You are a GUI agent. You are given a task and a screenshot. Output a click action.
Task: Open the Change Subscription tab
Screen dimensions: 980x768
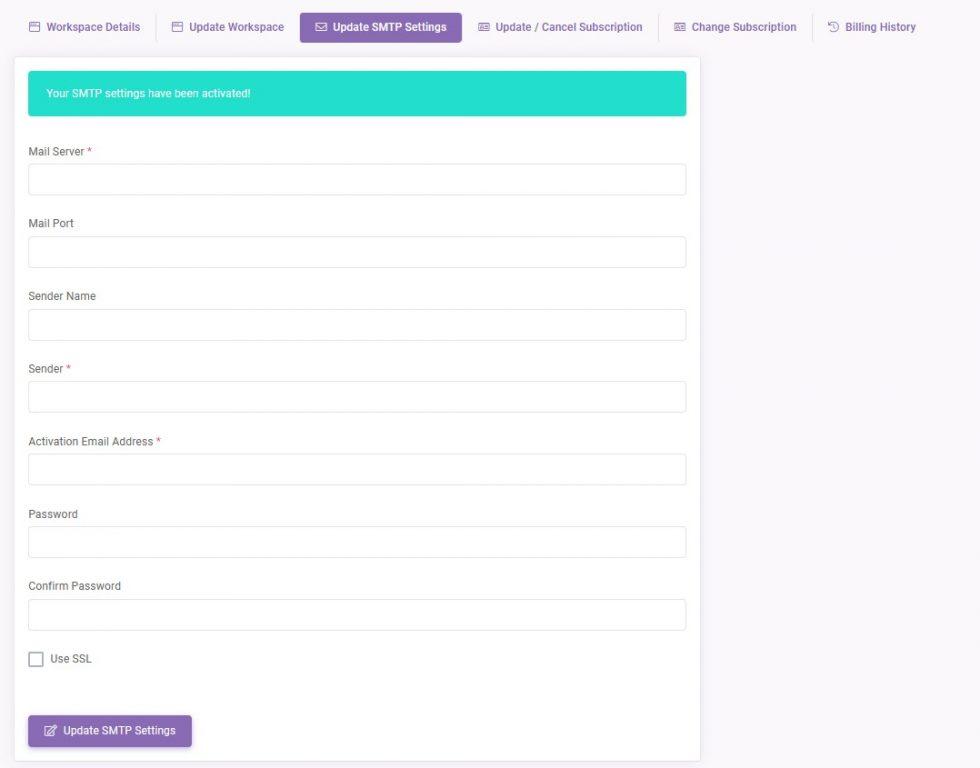(744, 27)
